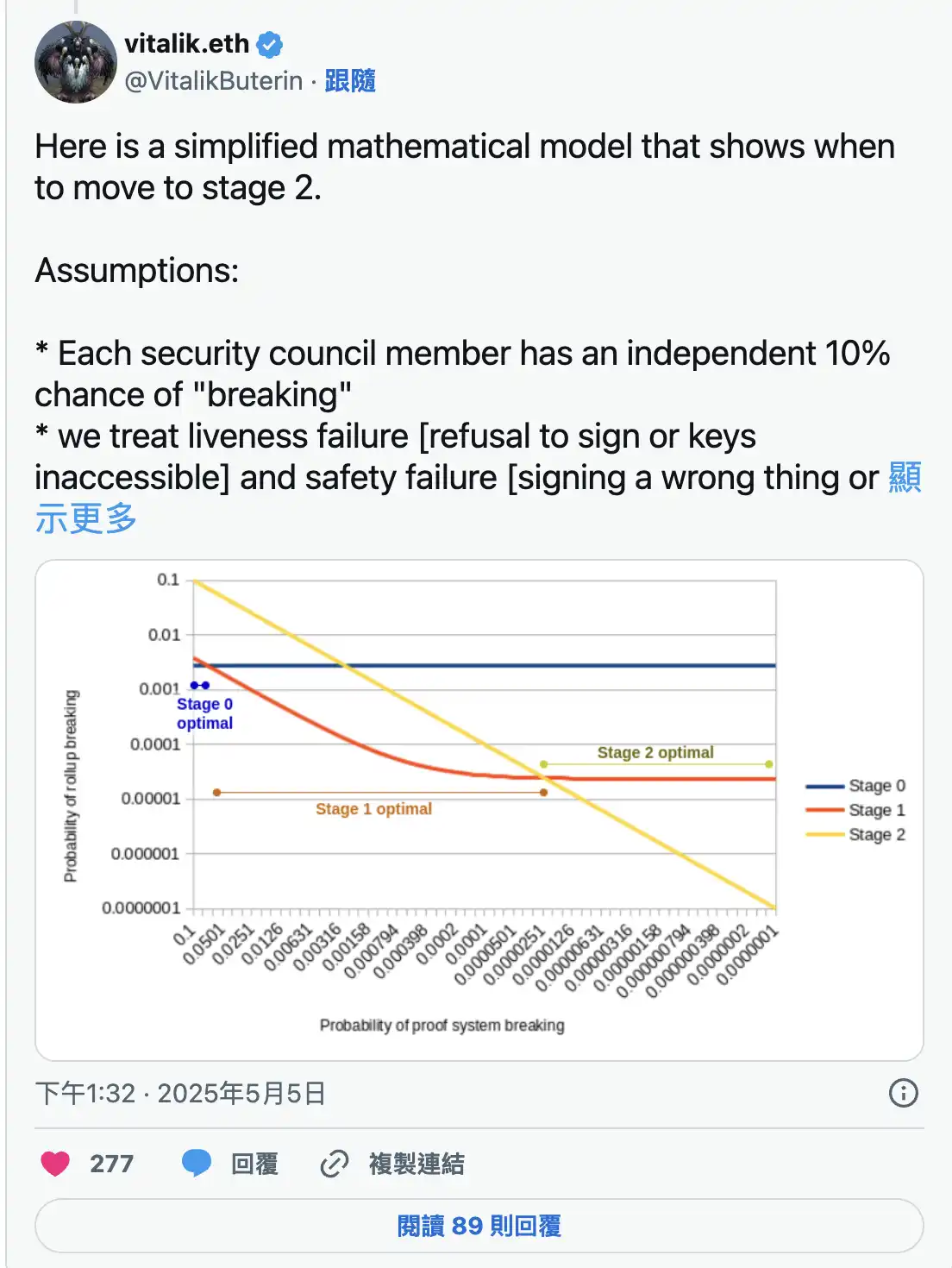The height and width of the screenshot is (1268, 952).
Task: Open the 閱讀 89 則回覆 button
Action: (479, 1226)
